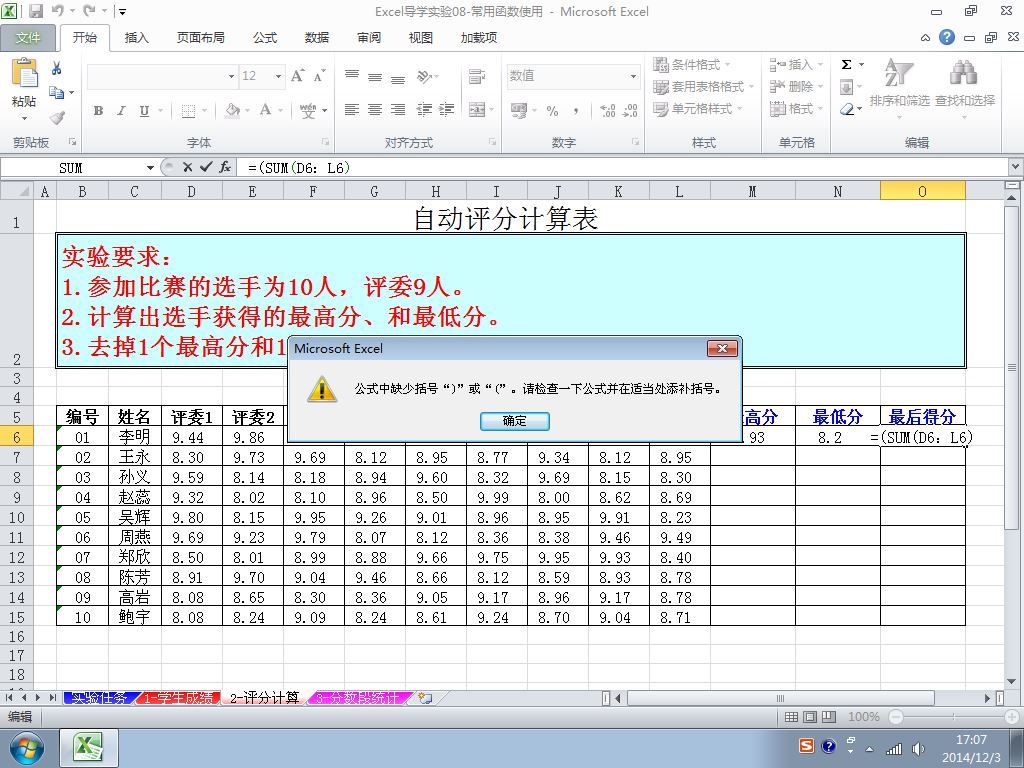This screenshot has height=768, width=1024.
Task: Open the Fill Color dropdown arrow
Action: (x=247, y=111)
